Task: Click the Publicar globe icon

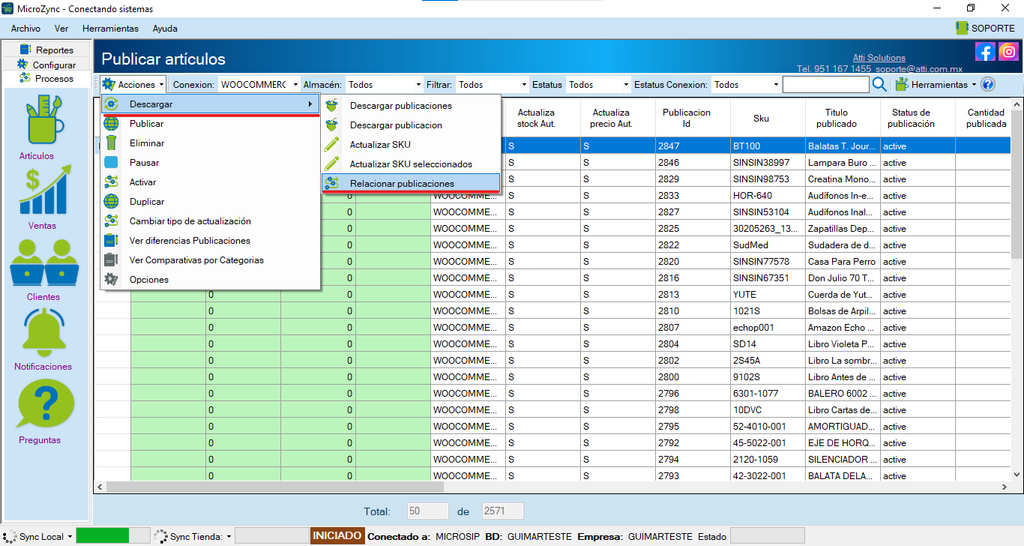Action: pyautogui.click(x=111, y=123)
